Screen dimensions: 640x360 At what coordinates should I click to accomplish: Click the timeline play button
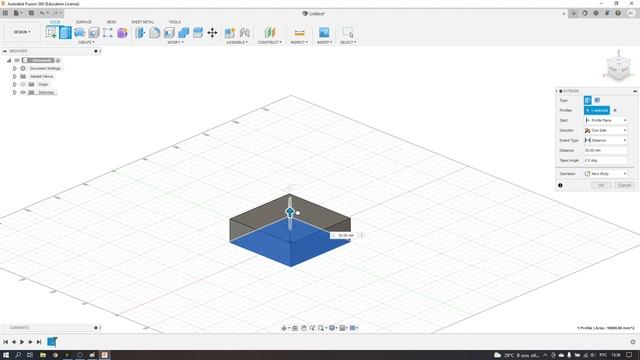pyautogui.click(x=22, y=342)
